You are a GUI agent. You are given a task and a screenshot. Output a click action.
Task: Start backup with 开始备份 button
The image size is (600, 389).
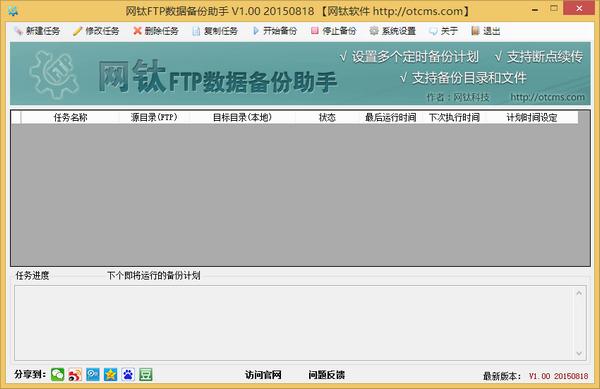[274, 31]
